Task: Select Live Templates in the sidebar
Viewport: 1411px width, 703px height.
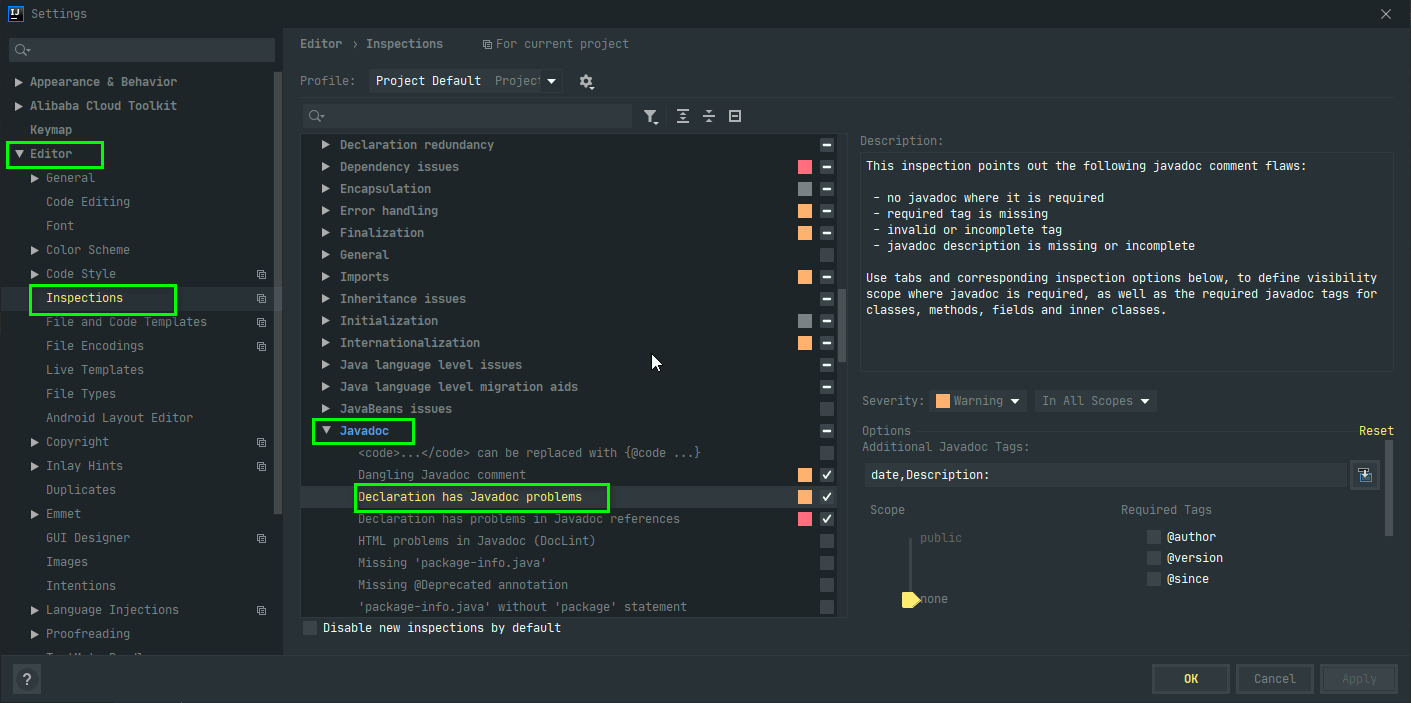Action: point(95,370)
